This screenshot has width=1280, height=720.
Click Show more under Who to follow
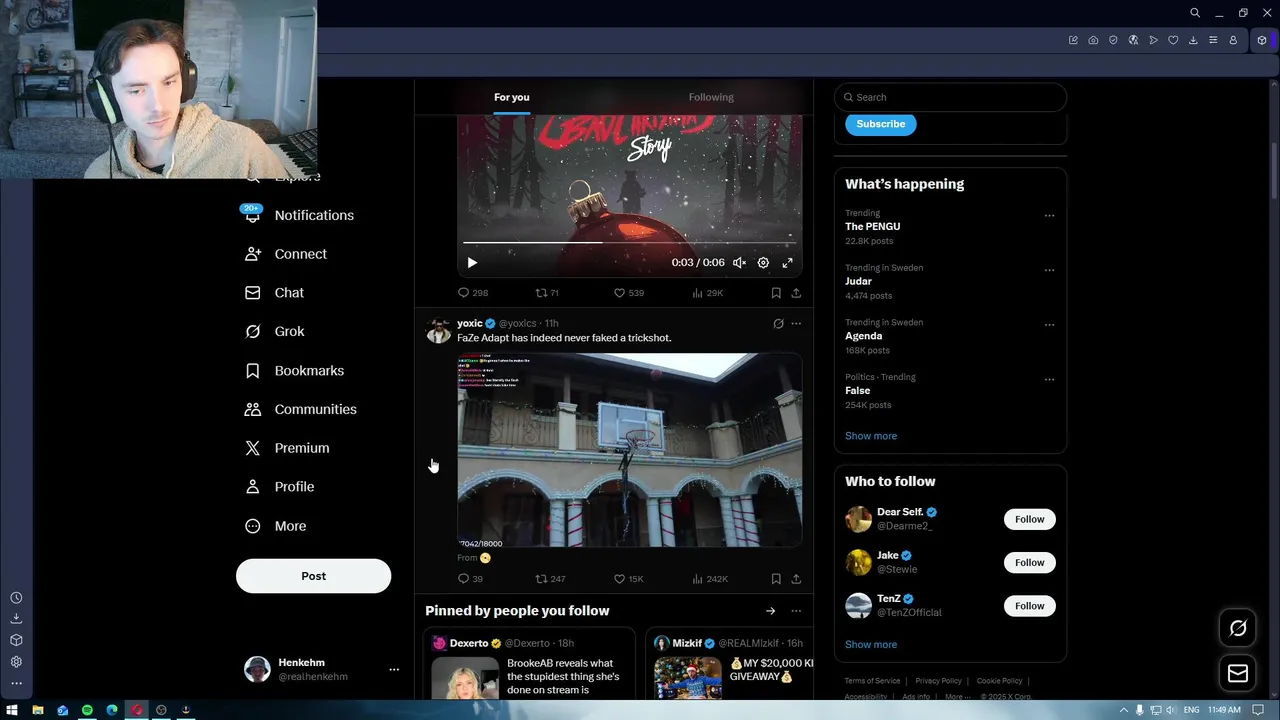(871, 645)
